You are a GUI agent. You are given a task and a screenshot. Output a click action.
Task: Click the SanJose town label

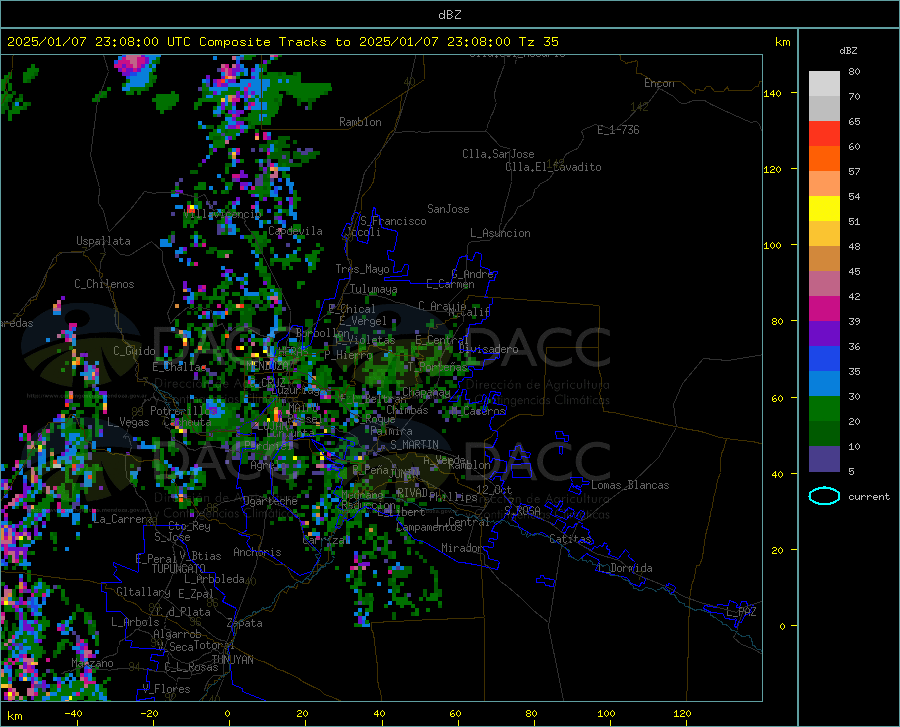point(448,209)
